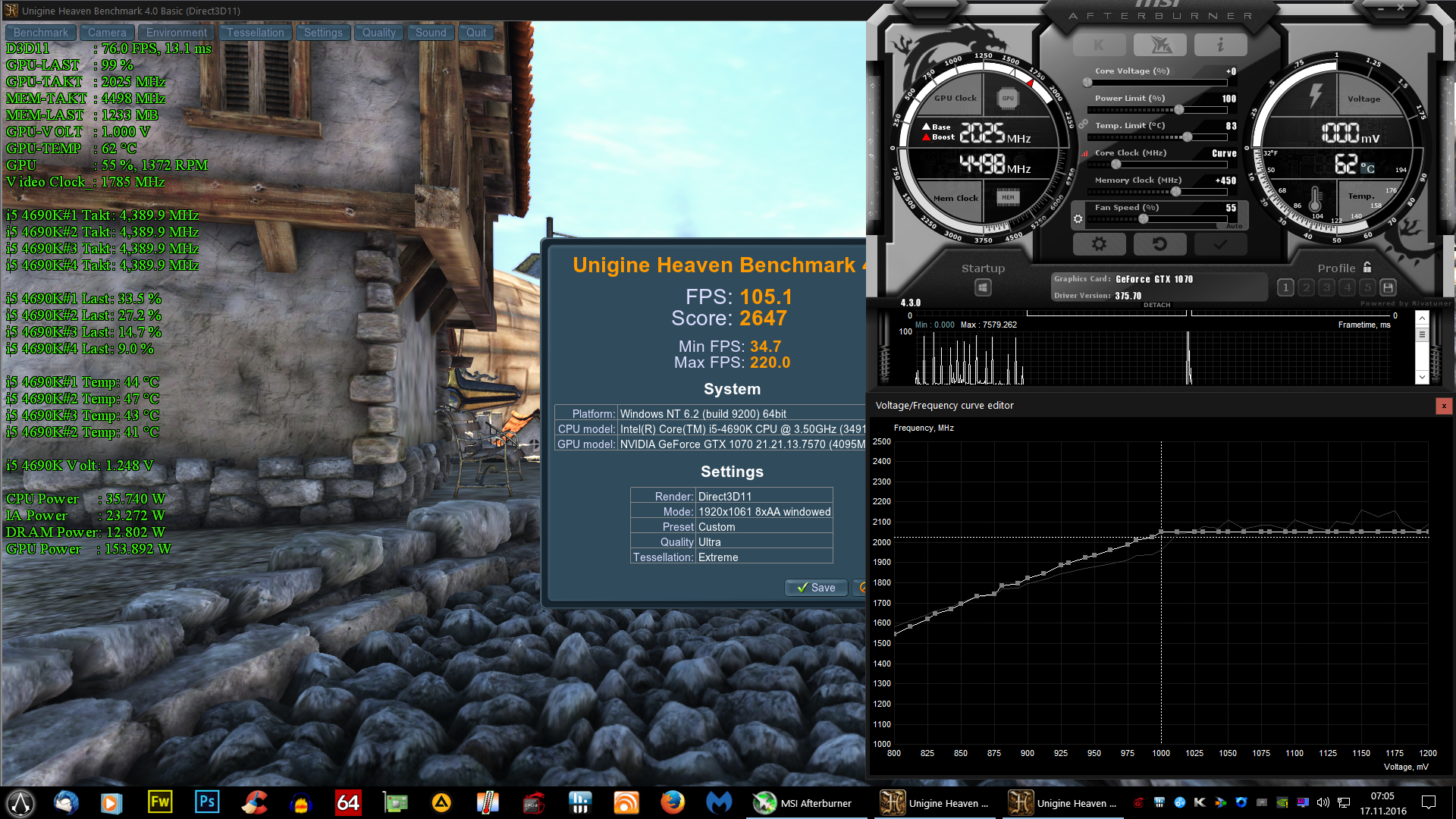Image resolution: width=1456 pixels, height=819 pixels.
Task: Toggle fan speed Auto mode
Action: tap(1234, 226)
